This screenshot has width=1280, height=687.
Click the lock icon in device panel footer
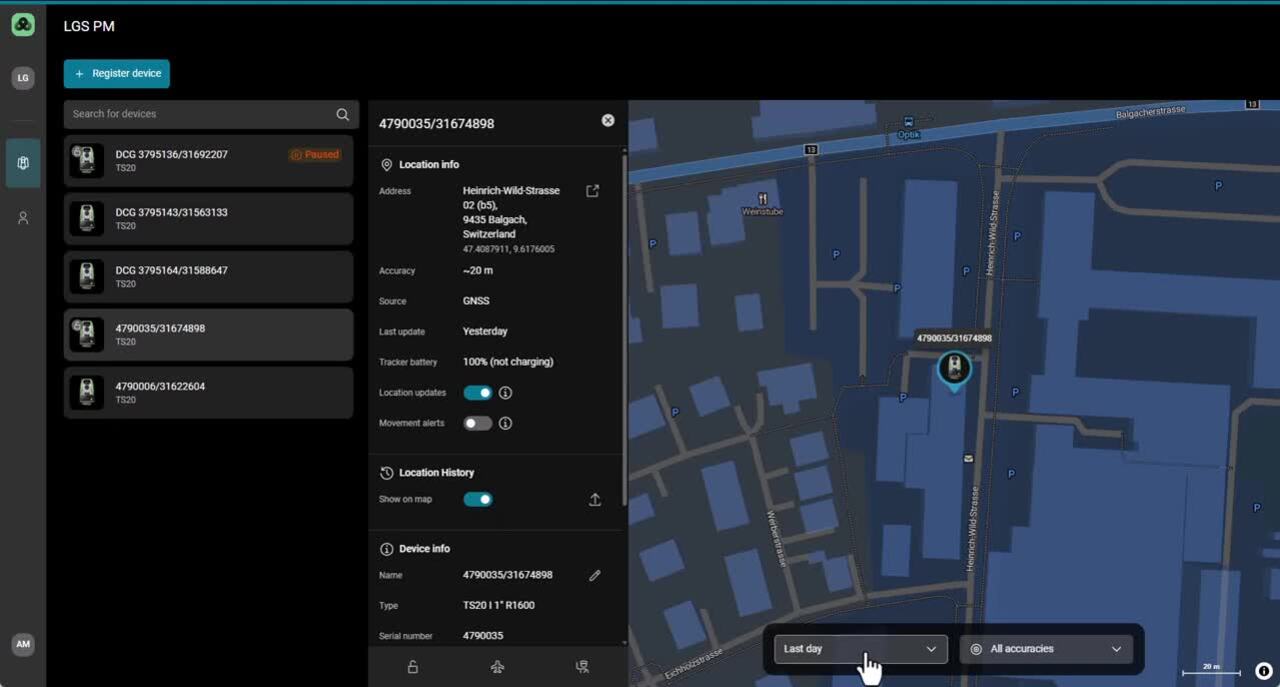(412, 667)
